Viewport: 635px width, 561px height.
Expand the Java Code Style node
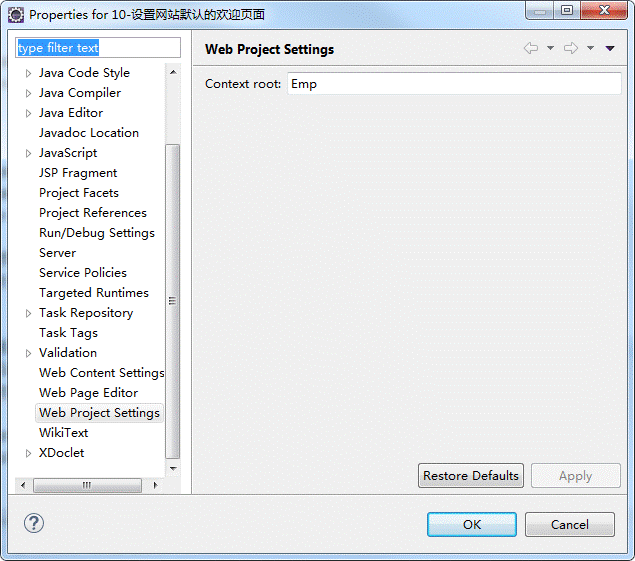pos(28,73)
